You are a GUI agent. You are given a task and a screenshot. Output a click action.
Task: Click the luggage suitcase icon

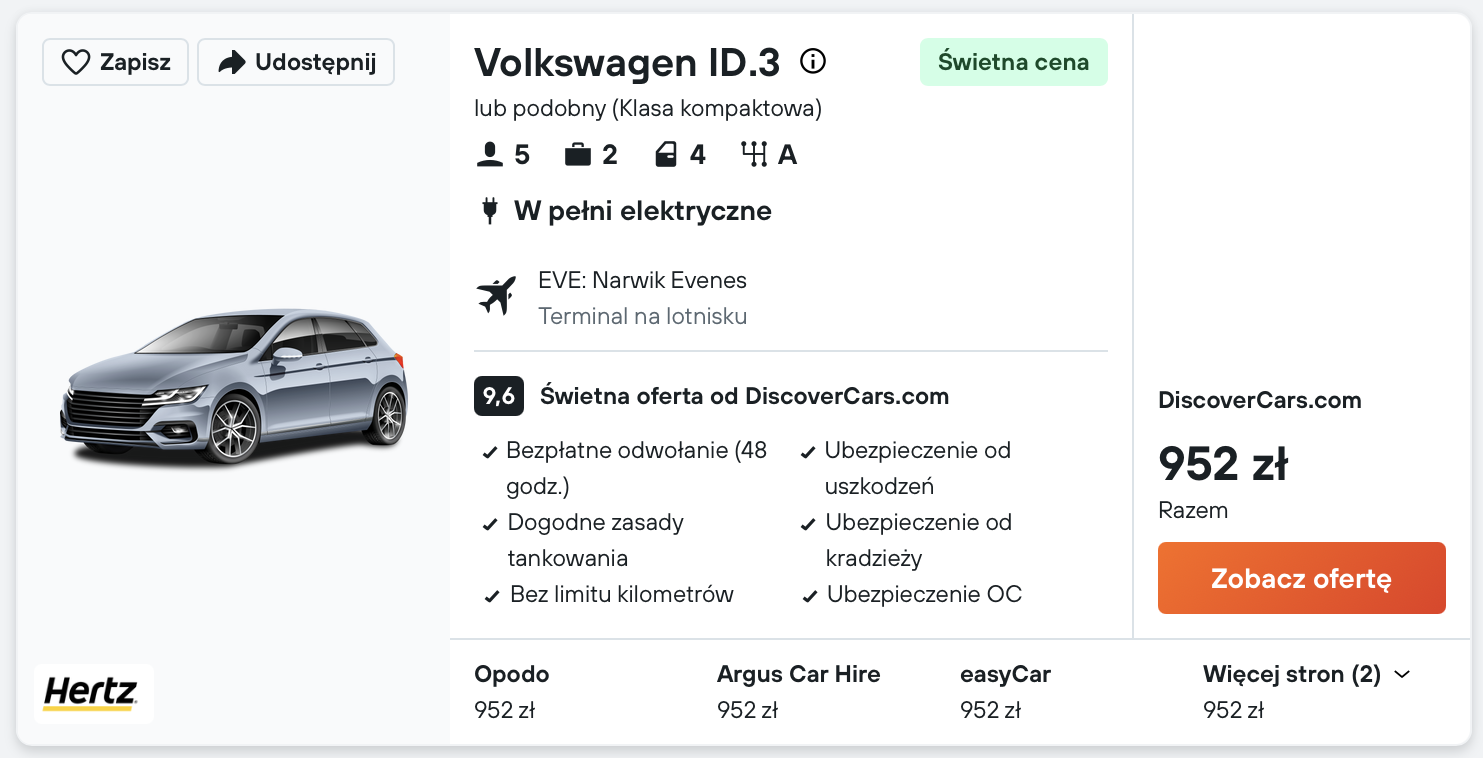point(577,155)
